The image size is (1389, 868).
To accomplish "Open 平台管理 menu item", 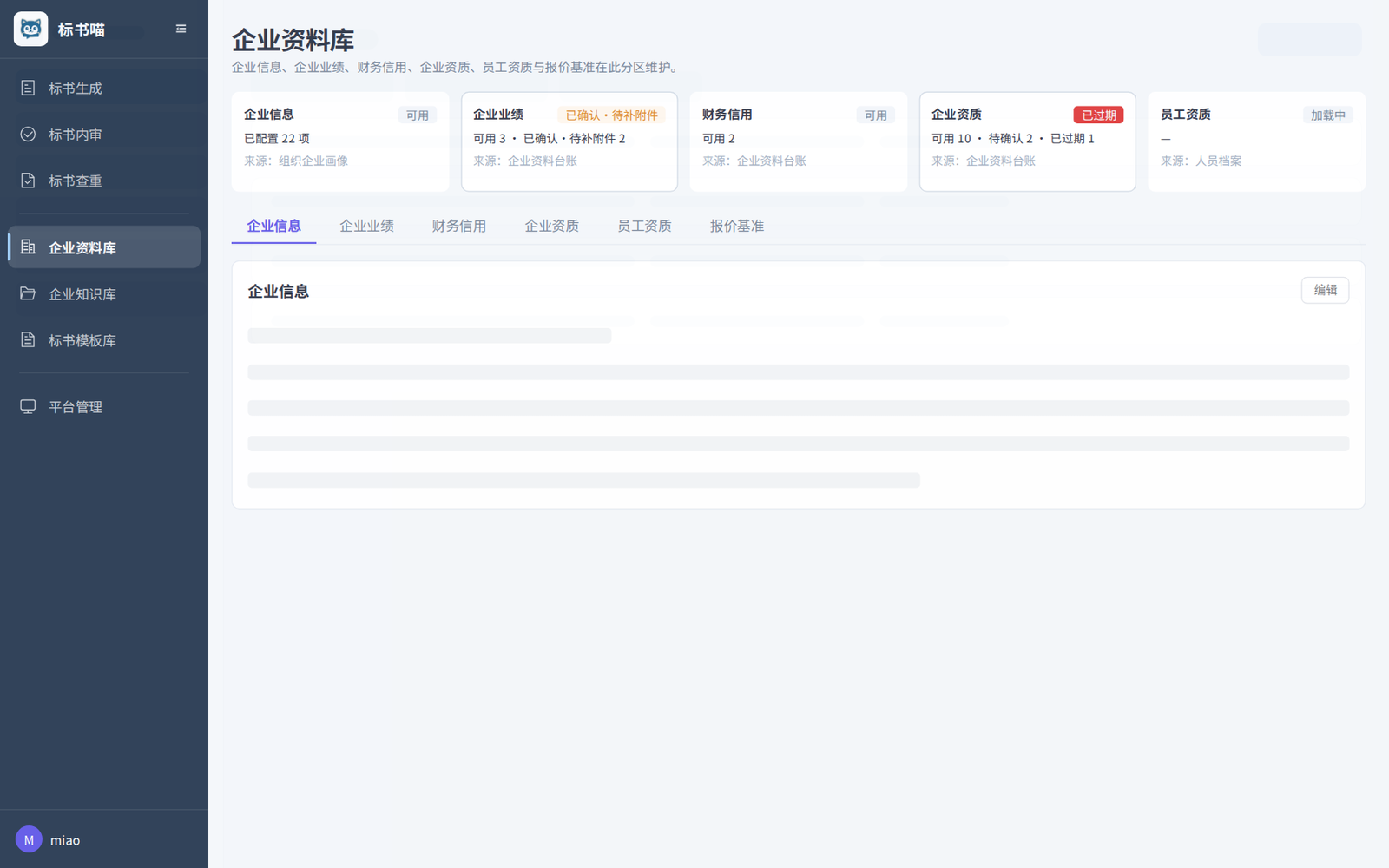I will pyautogui.click(x=104, y=406).
